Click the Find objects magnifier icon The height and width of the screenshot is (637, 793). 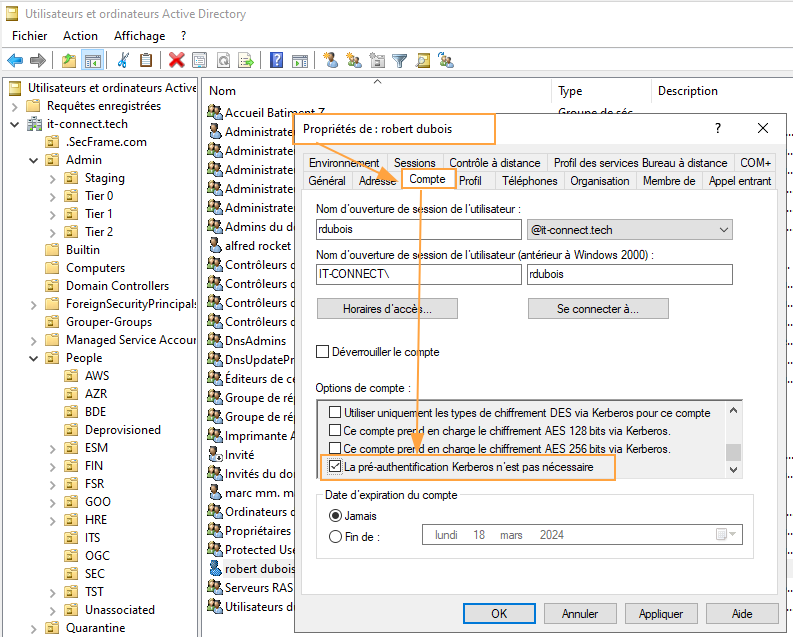point(423,61)
